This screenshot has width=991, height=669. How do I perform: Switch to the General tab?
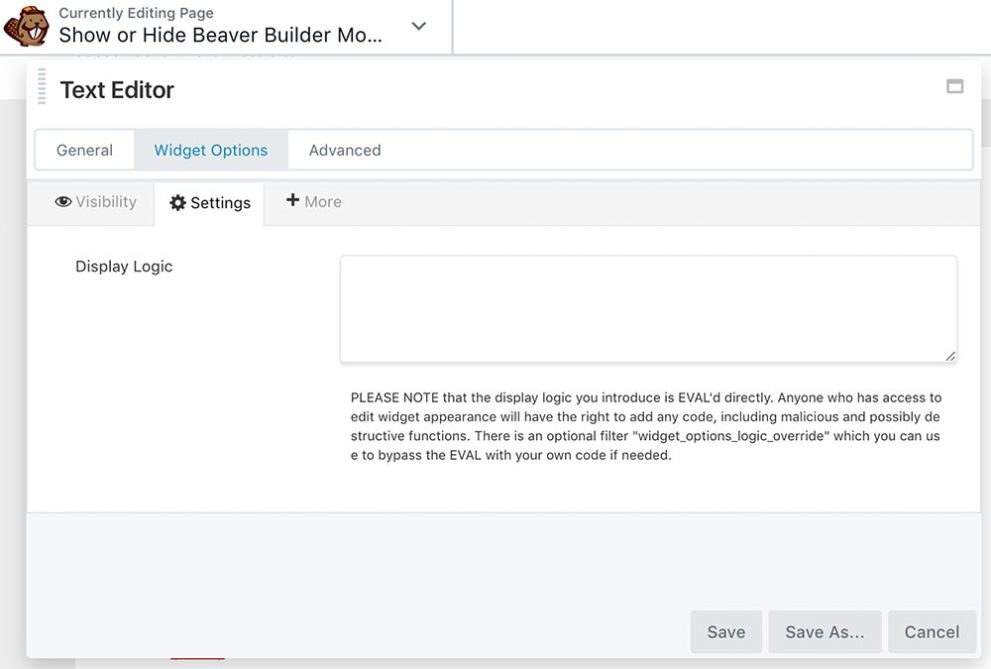tap(85, 150)
